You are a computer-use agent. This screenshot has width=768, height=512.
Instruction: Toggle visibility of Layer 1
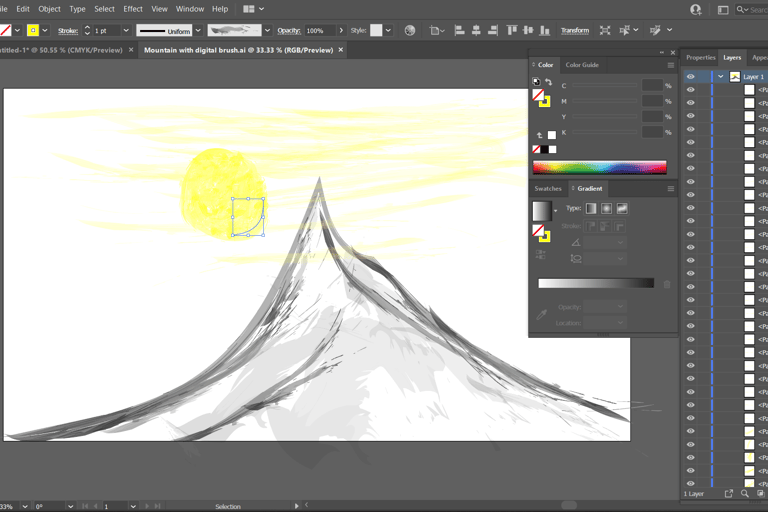click(691, 77)
